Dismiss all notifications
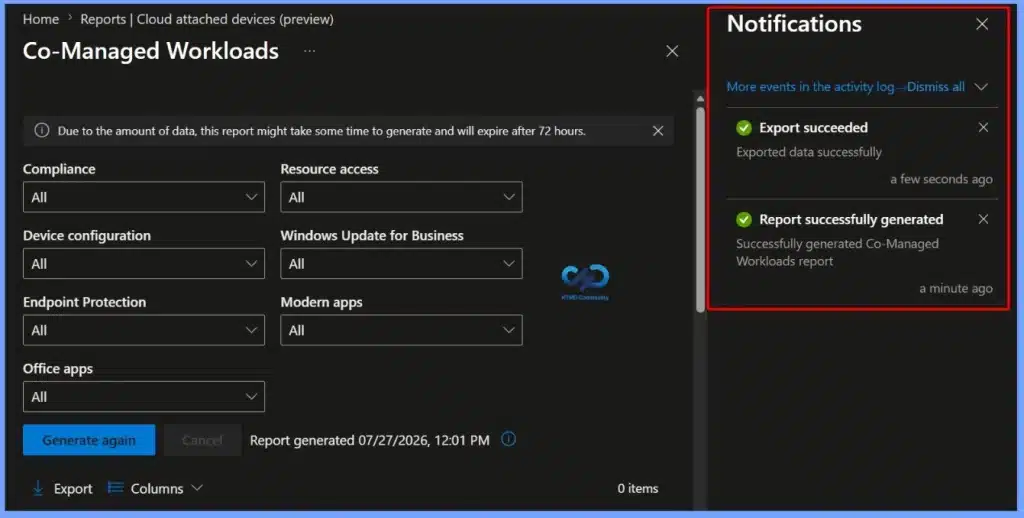 pyautogui.click(x=936, y=87)
